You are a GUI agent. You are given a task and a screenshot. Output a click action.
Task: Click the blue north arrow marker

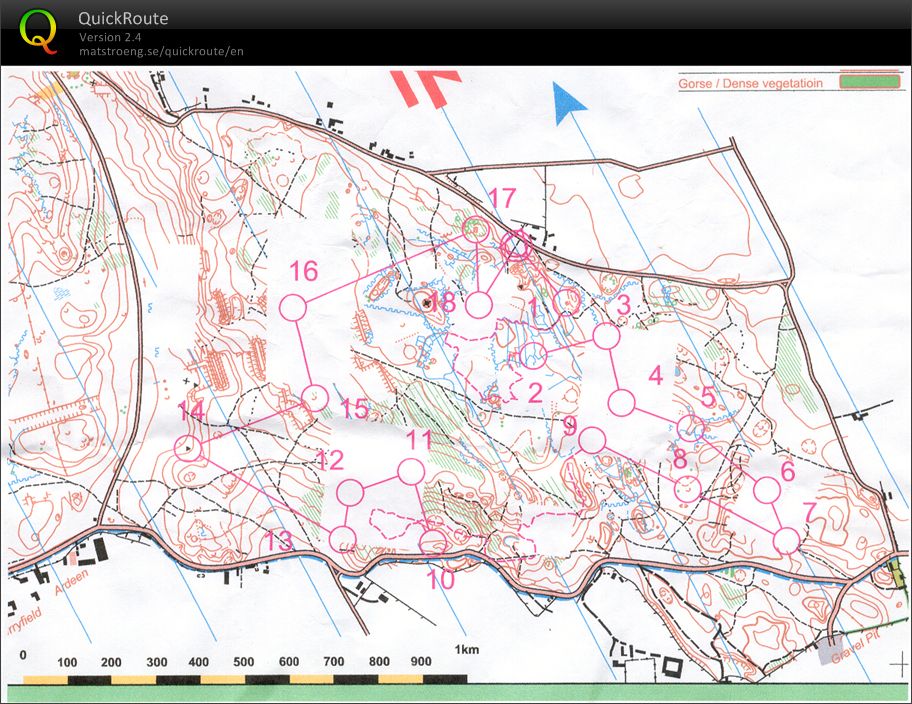click(x=568, y=102)
